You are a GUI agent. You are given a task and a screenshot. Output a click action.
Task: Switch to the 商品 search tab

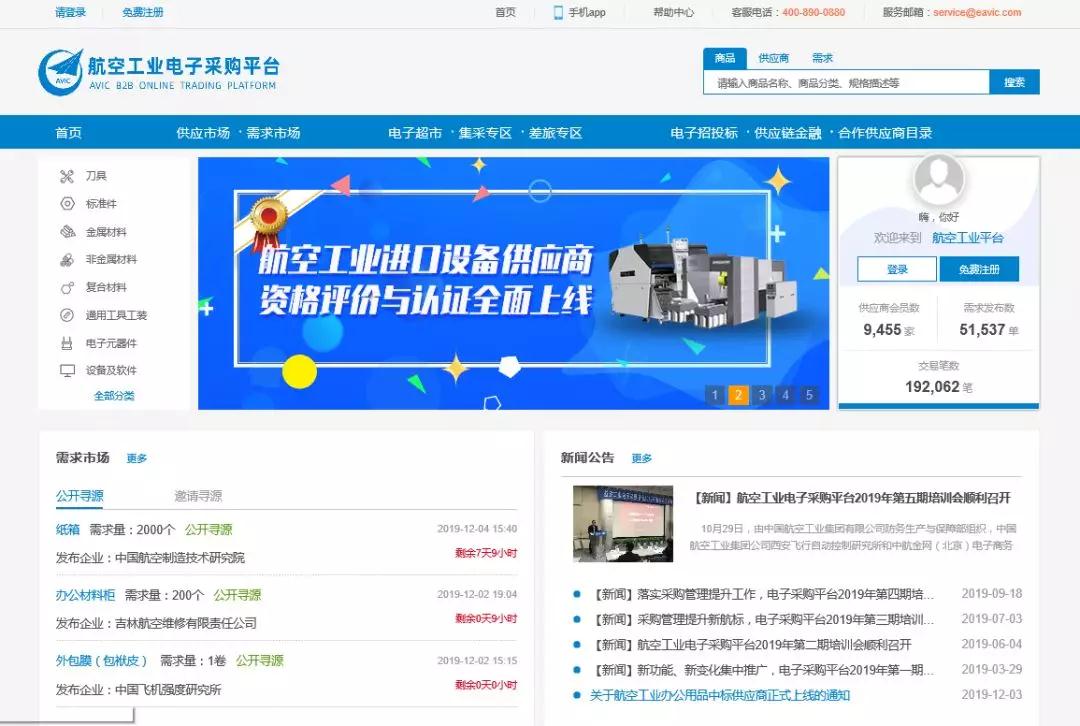click(725, 58)
